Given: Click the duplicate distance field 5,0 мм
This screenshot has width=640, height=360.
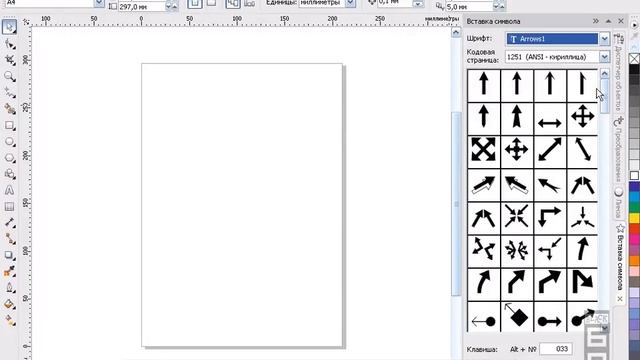Looking at the screenshot, I should point(469,7).
